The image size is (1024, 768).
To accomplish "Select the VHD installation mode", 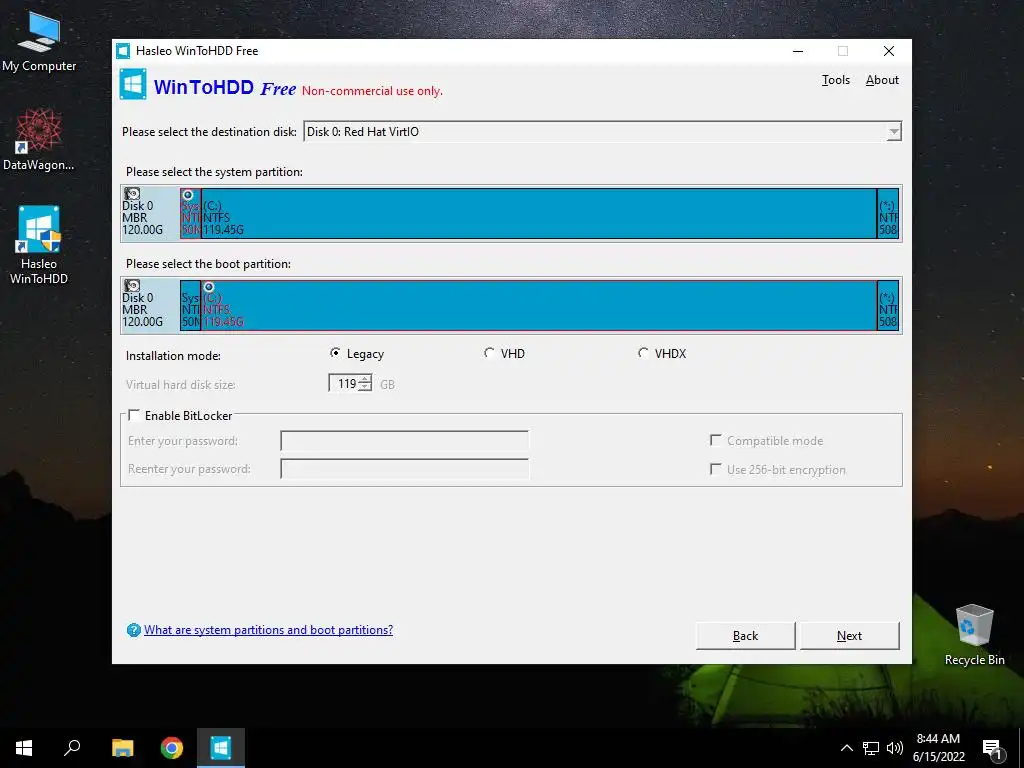I will 488,353.
